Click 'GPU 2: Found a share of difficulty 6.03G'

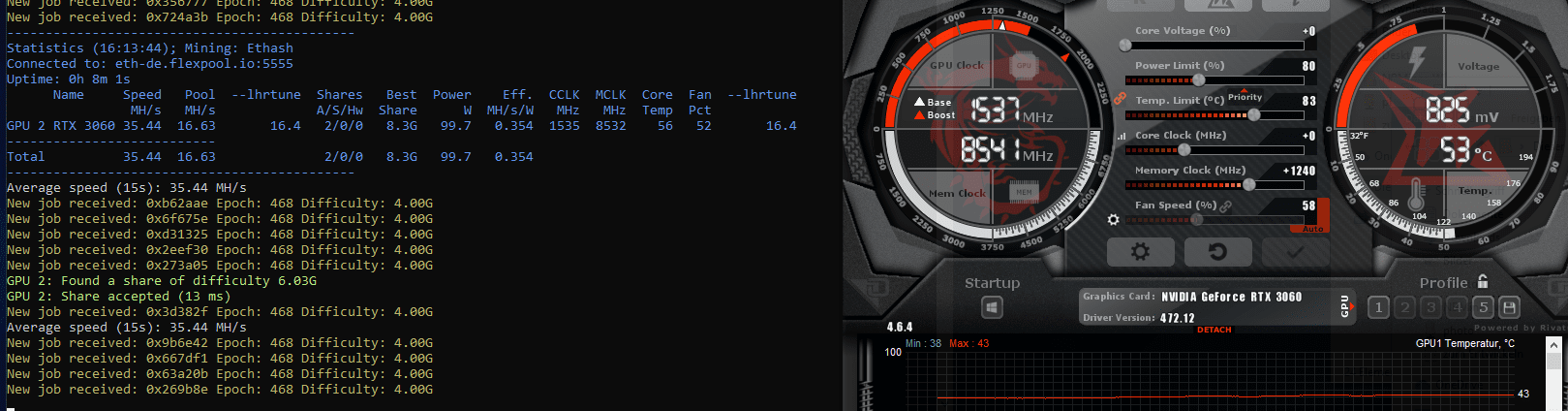(x=162, y=281)
